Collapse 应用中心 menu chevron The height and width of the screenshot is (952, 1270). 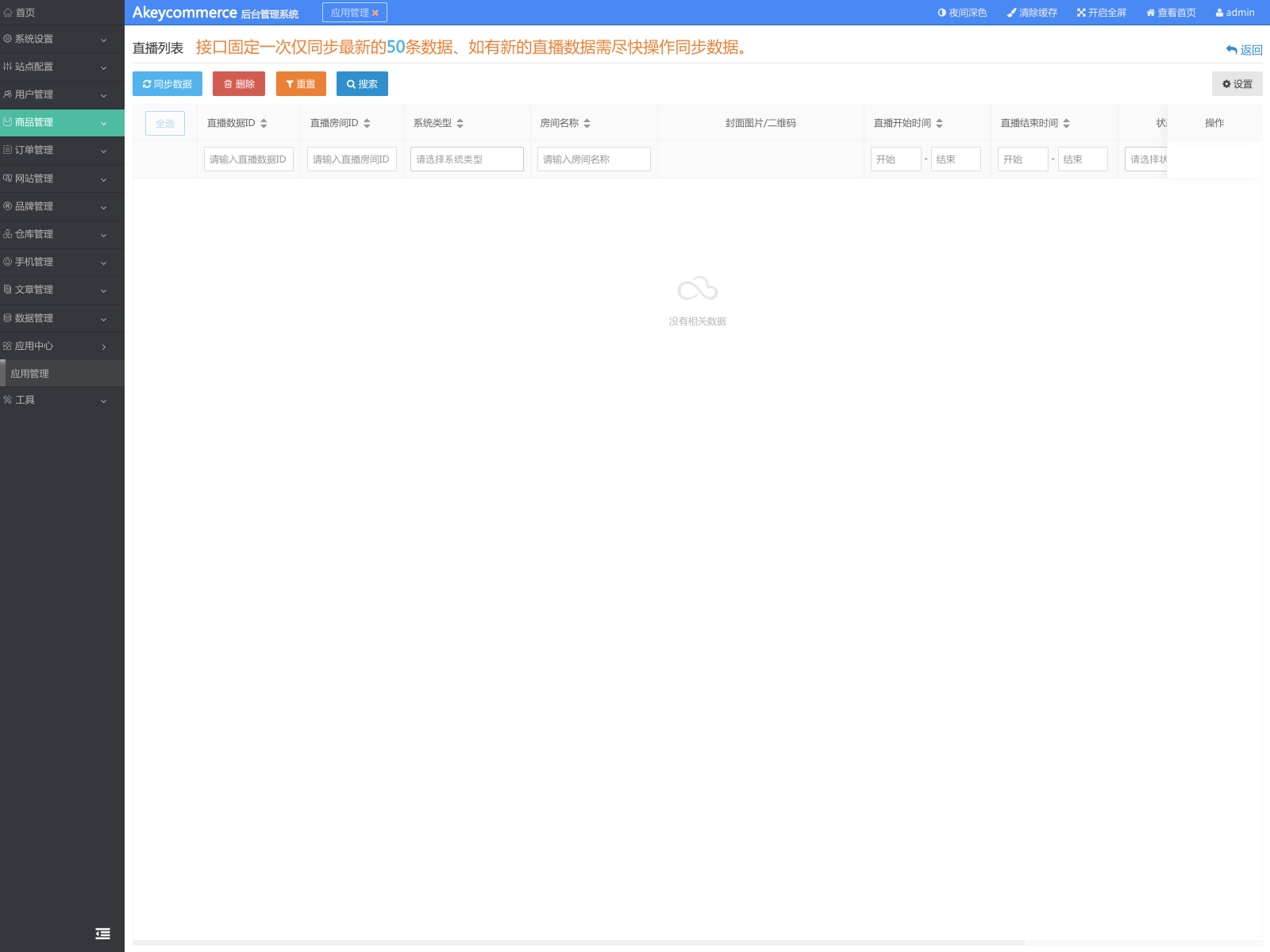coord(103,347)
